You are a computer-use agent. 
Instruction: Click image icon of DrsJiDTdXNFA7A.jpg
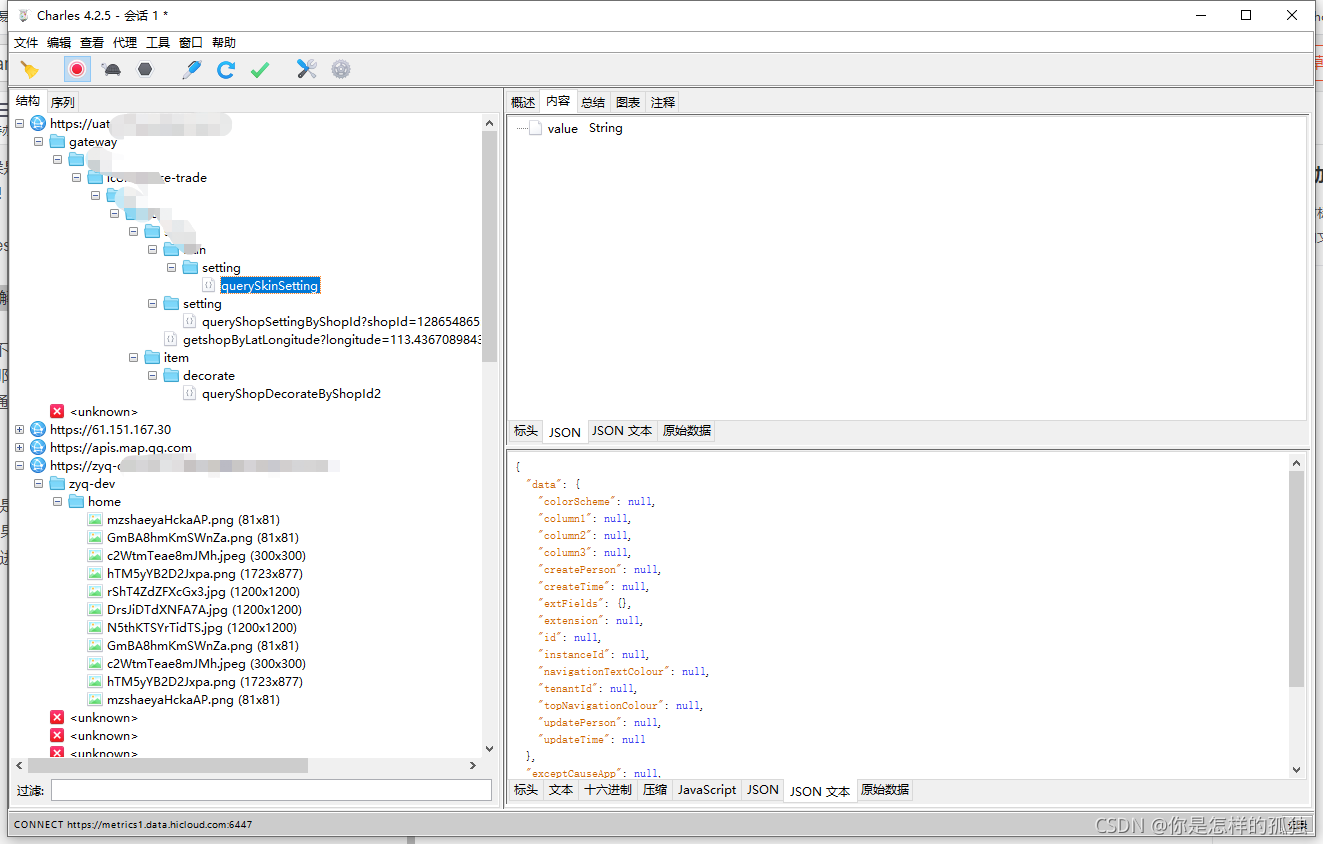tap(95, 610)
